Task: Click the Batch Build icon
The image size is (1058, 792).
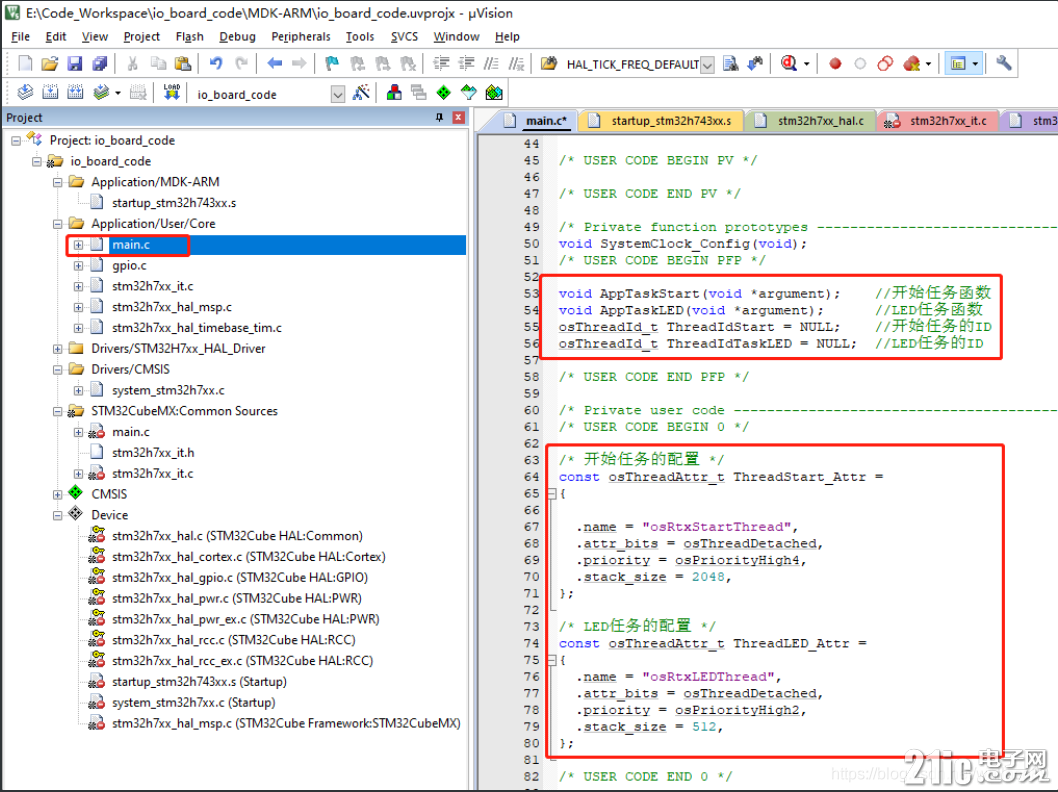Action: [101, 92]
